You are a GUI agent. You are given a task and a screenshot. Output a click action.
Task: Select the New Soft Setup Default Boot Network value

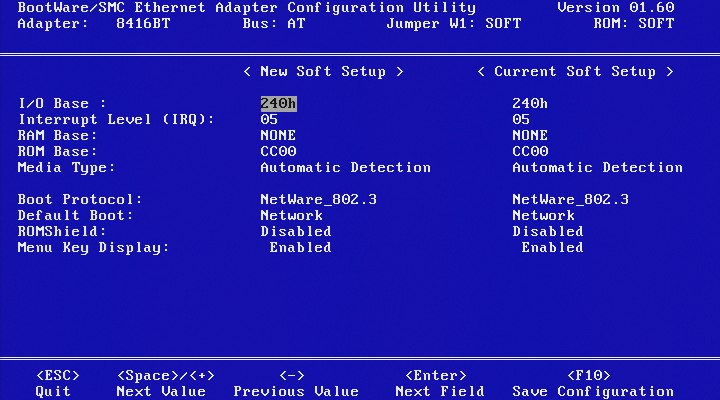click(292, 216)
